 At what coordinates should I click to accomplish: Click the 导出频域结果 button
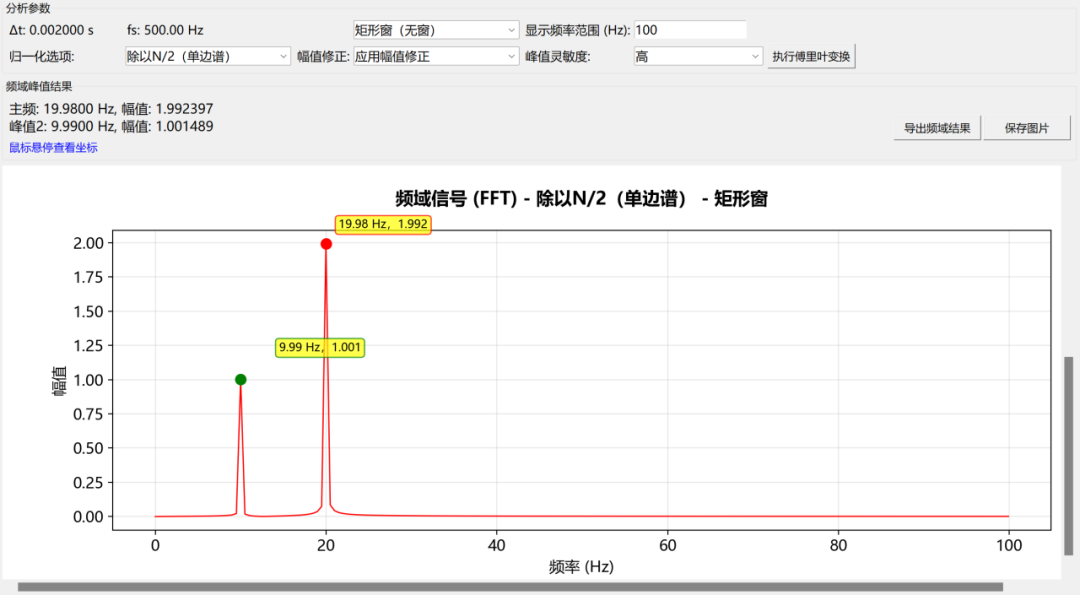tap(937, 128)
